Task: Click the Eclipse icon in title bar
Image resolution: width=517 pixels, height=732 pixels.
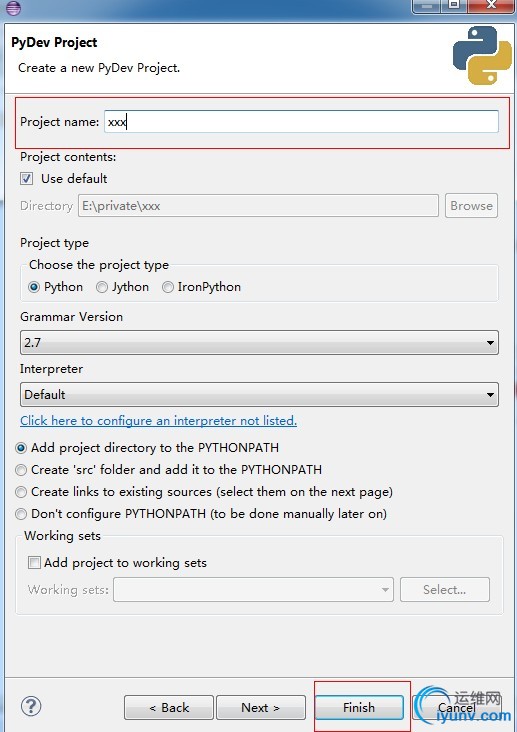Action: [x=14, y=7]
